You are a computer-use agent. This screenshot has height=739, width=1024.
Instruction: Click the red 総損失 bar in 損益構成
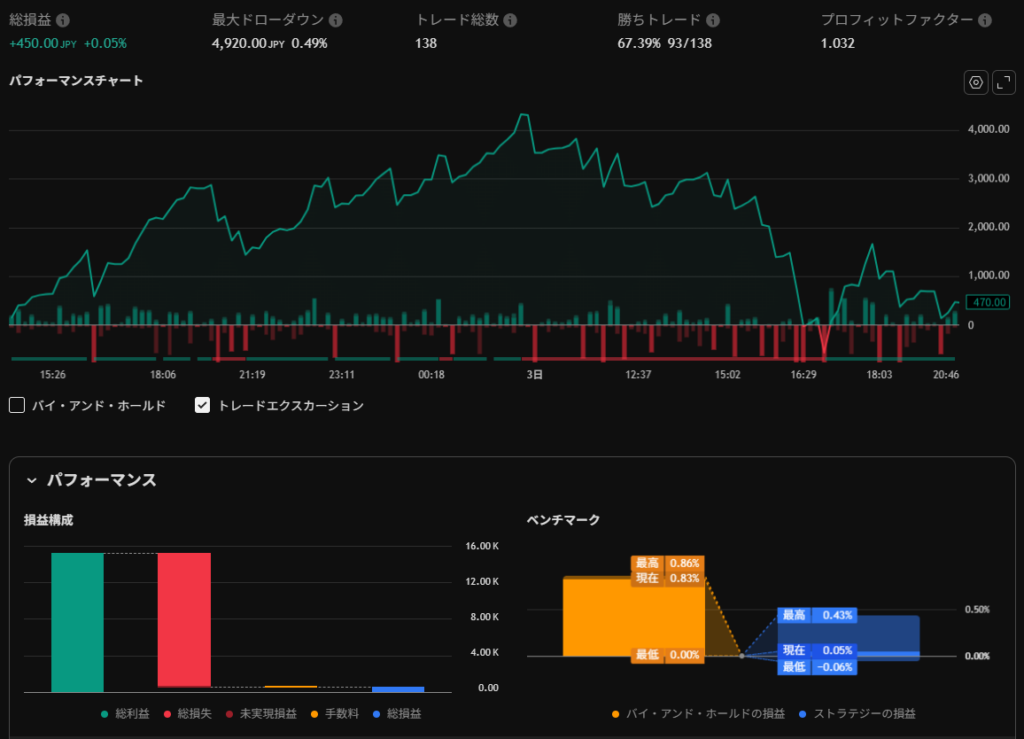(184, 619)
